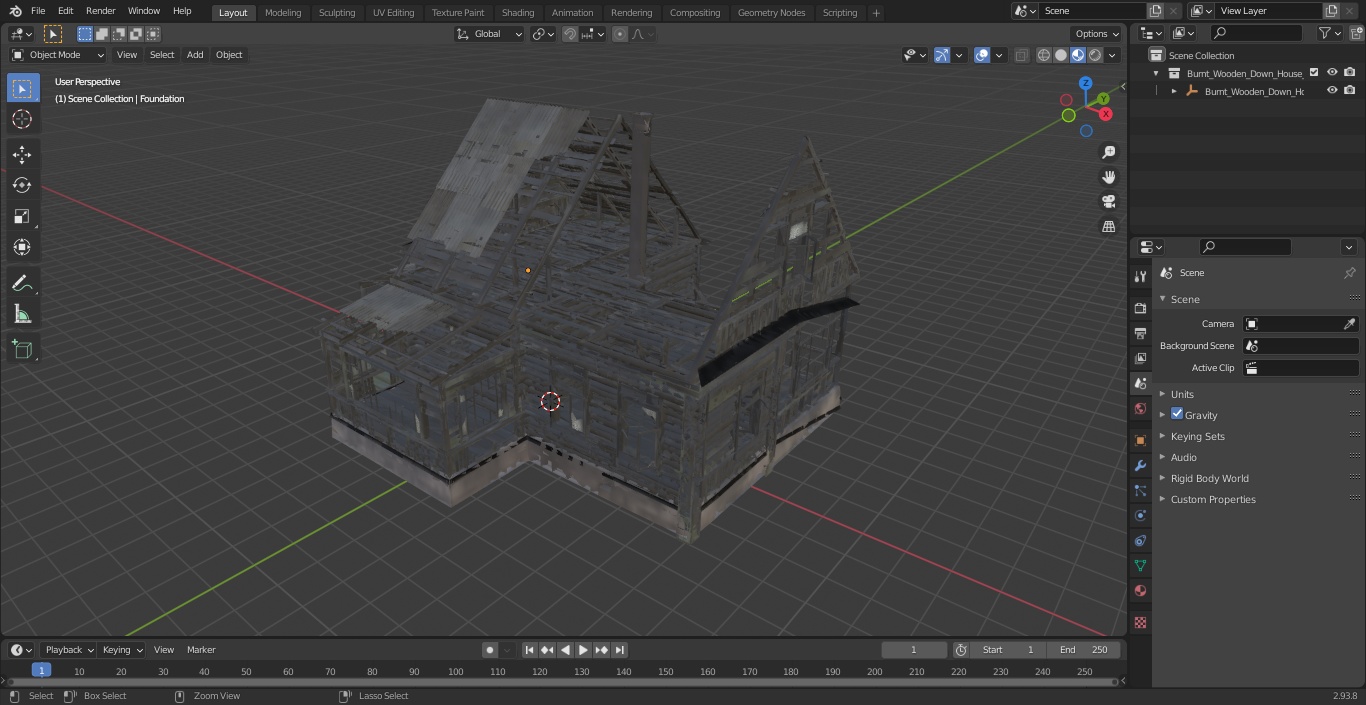
Task: Pick the camera object with the eyedropper
Action: (1349, 324)
